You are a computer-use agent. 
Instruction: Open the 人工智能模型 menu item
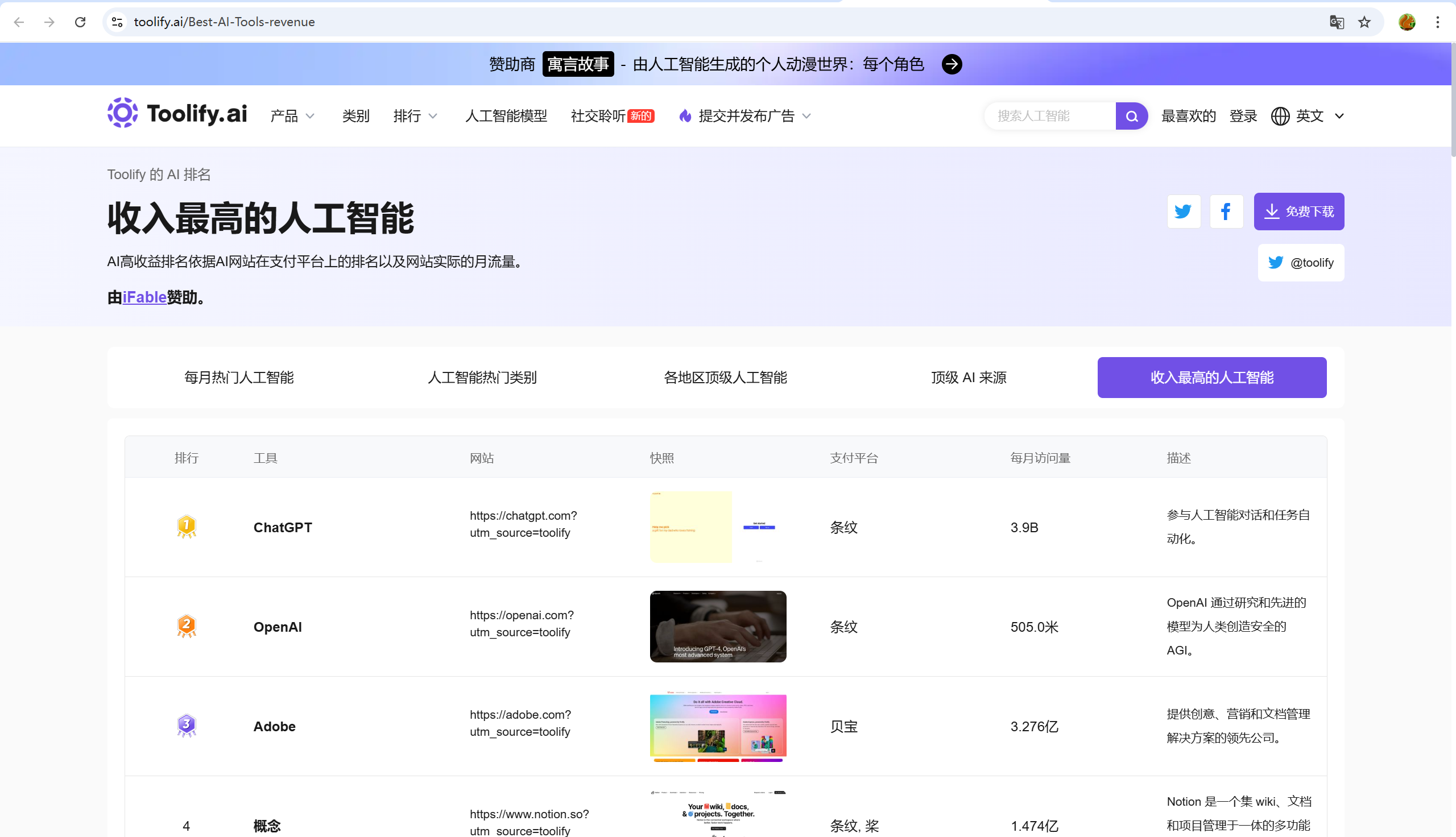(x=506, y=115)
